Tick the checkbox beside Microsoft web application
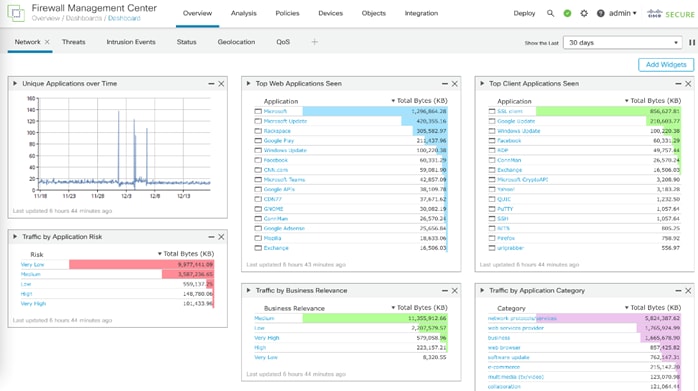Viewport: 698px width, 391px height. tap(258, 111)
